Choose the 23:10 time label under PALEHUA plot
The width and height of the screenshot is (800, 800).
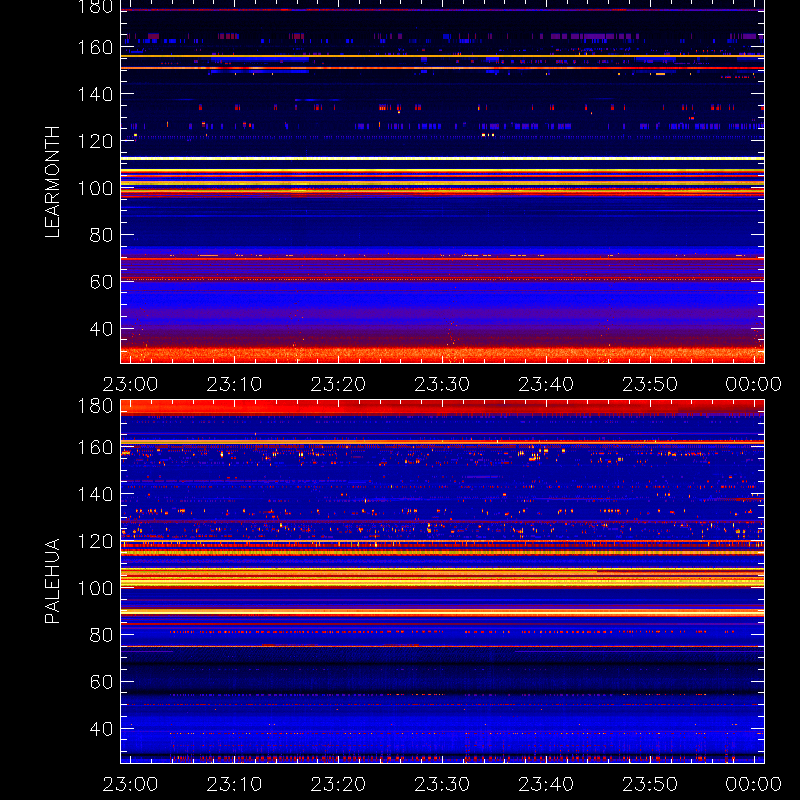(x=234, y=784)
